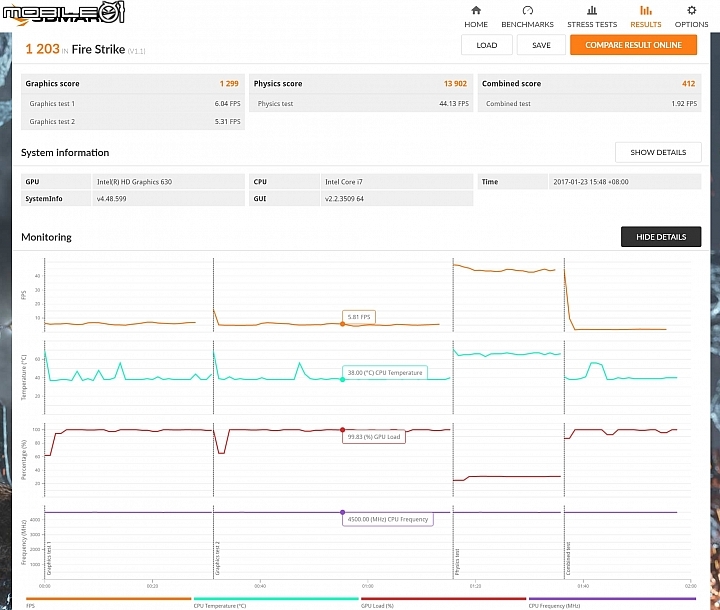
Task: Click the Benchmarks gauge icon
Action: [528, 10]
